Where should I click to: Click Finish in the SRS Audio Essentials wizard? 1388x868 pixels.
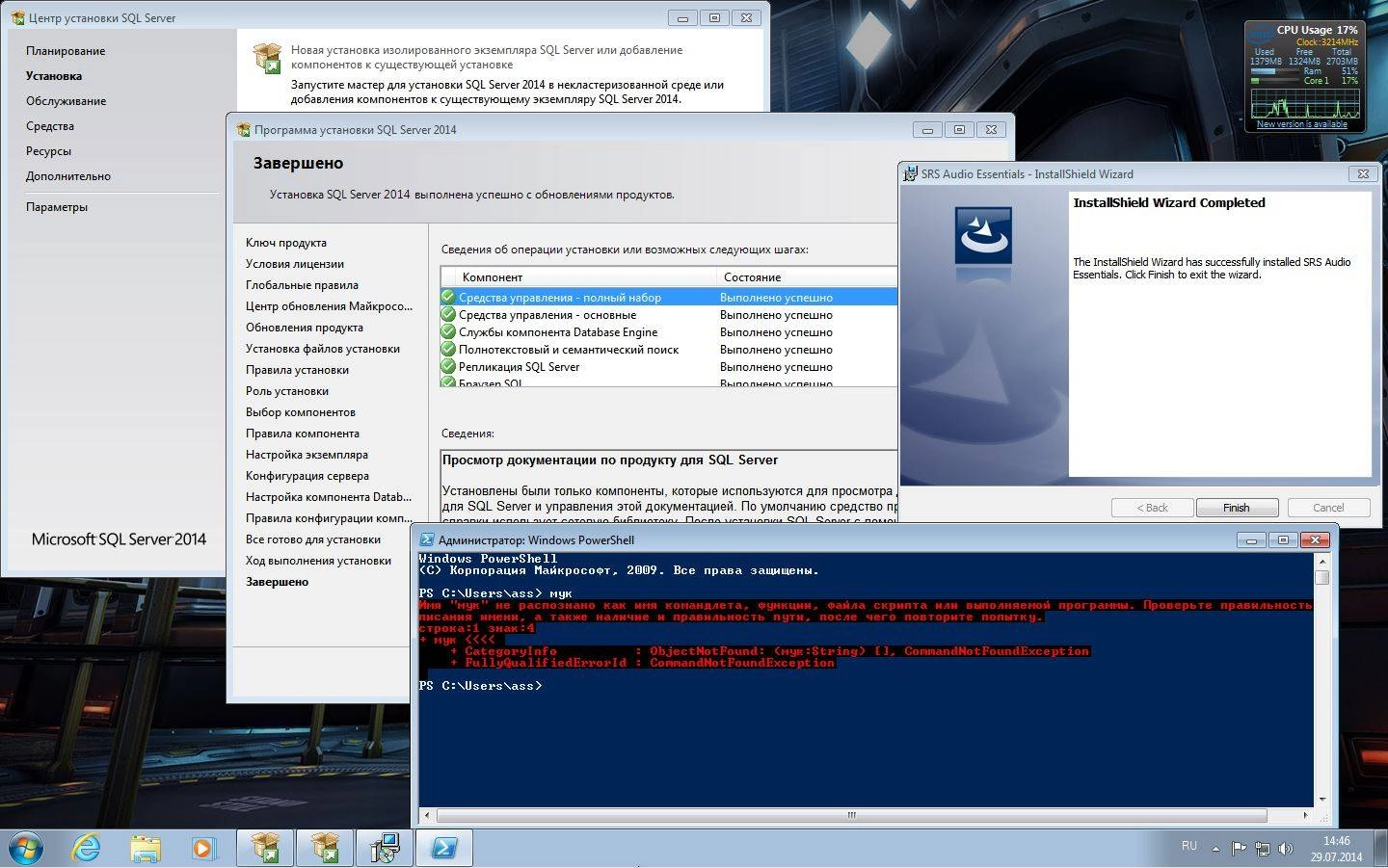click(x=1237, y=508)
